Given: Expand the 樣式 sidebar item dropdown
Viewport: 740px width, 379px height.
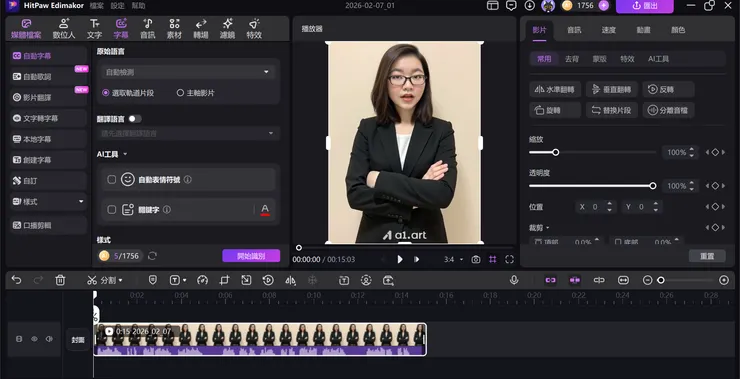Looking at the screenshot, I should coord(81,202).
